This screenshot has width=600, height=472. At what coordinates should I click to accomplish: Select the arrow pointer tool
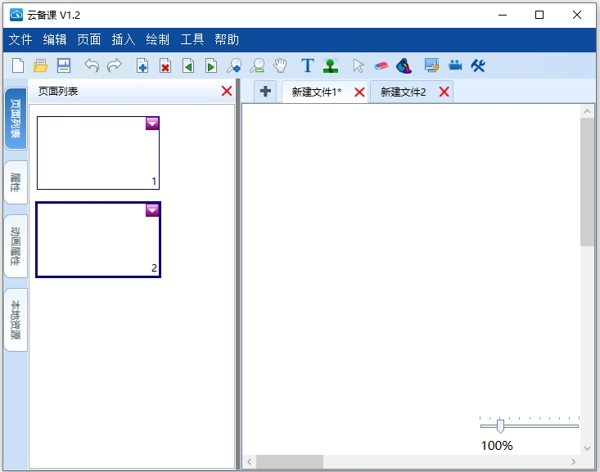pyautogui.click(x=358, y=66)
